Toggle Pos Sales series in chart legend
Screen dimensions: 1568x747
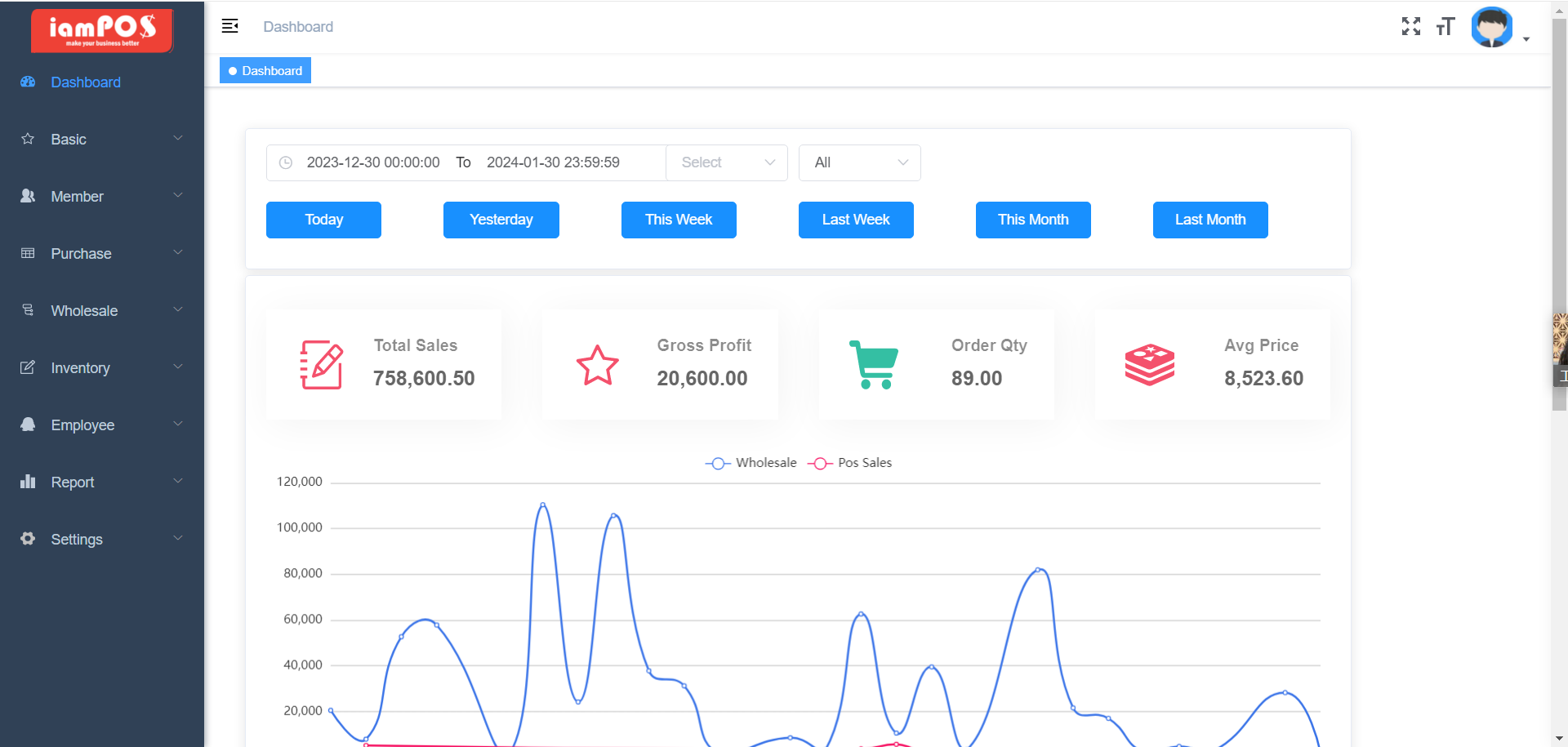pyautogui.click(x=850, y=463)
